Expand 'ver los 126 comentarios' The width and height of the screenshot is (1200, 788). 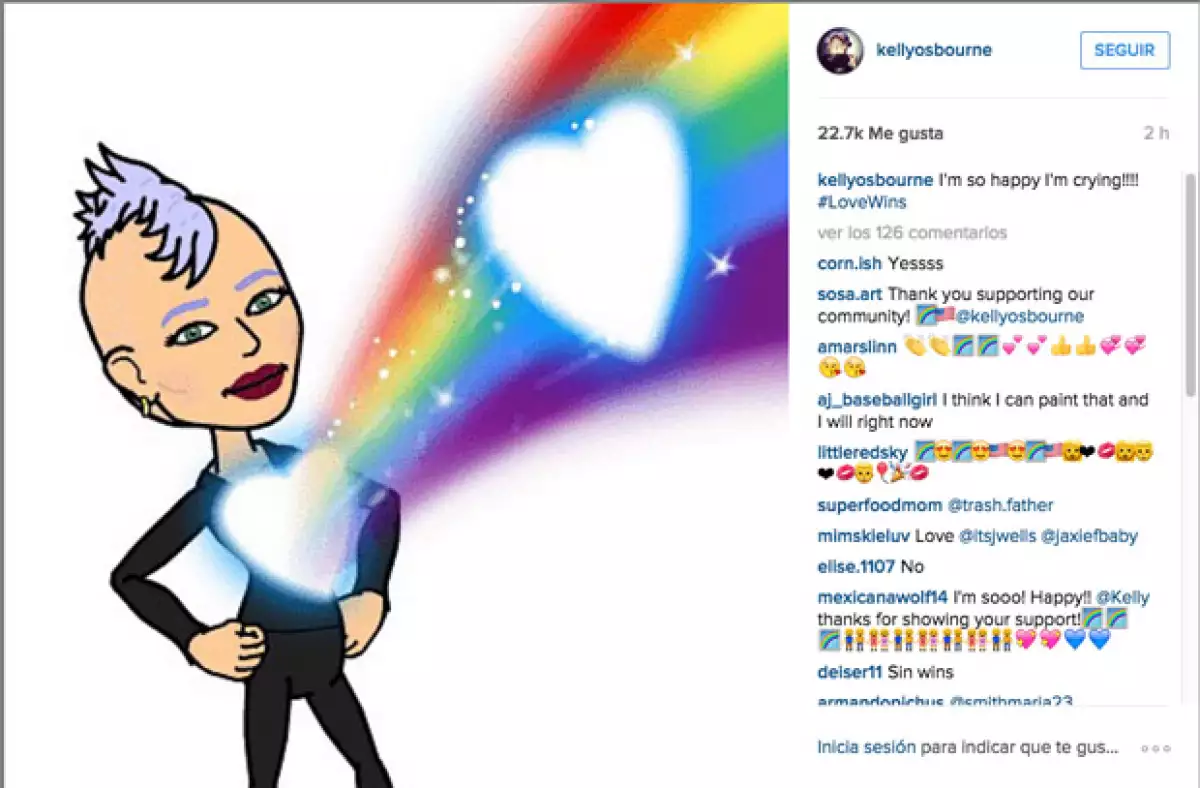tap(912, 233)
